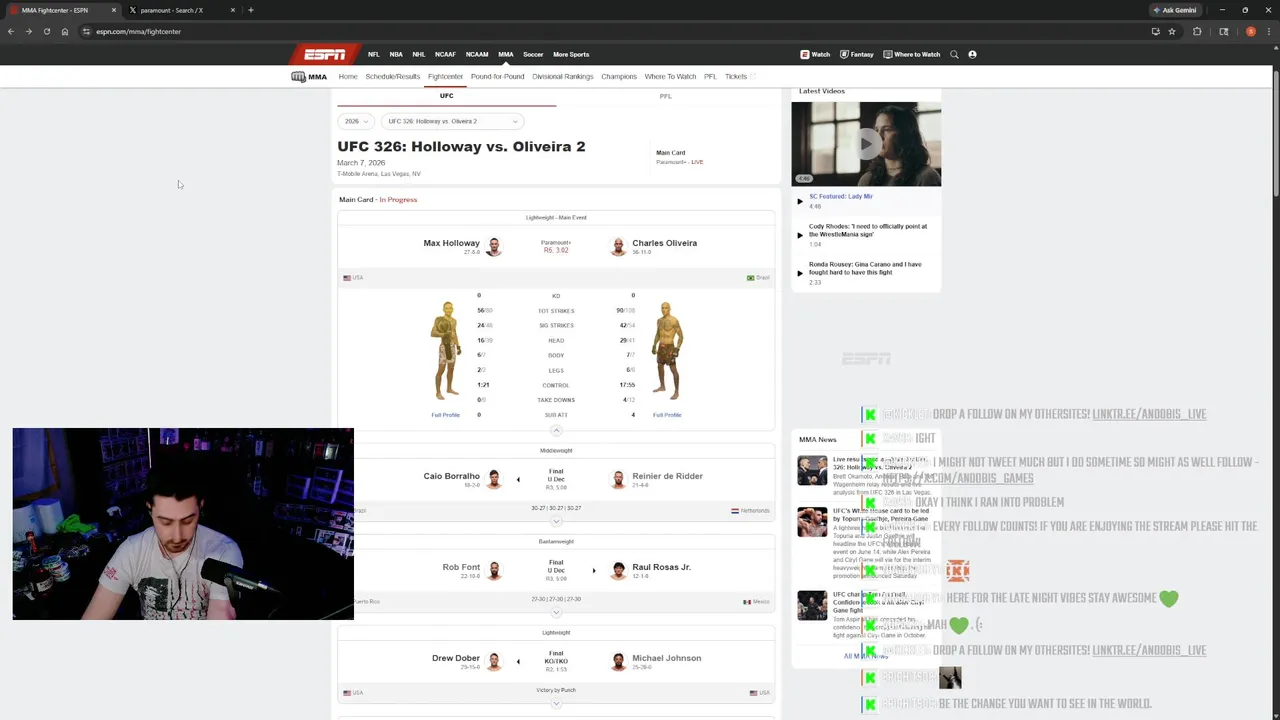The height and width of the screenshot is (720, 1280).
Task: Open the Schedule/Results page
Action: pyautogui.click(x=392, y=76)
